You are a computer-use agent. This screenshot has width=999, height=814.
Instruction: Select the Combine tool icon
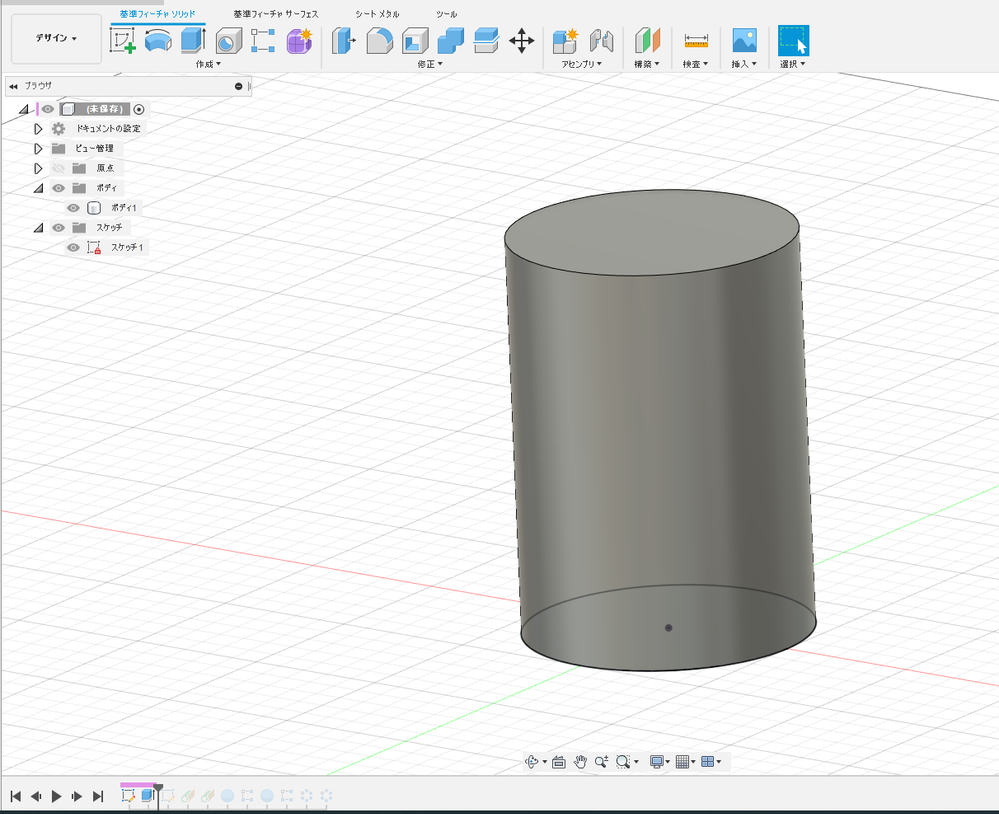[450, 41]
